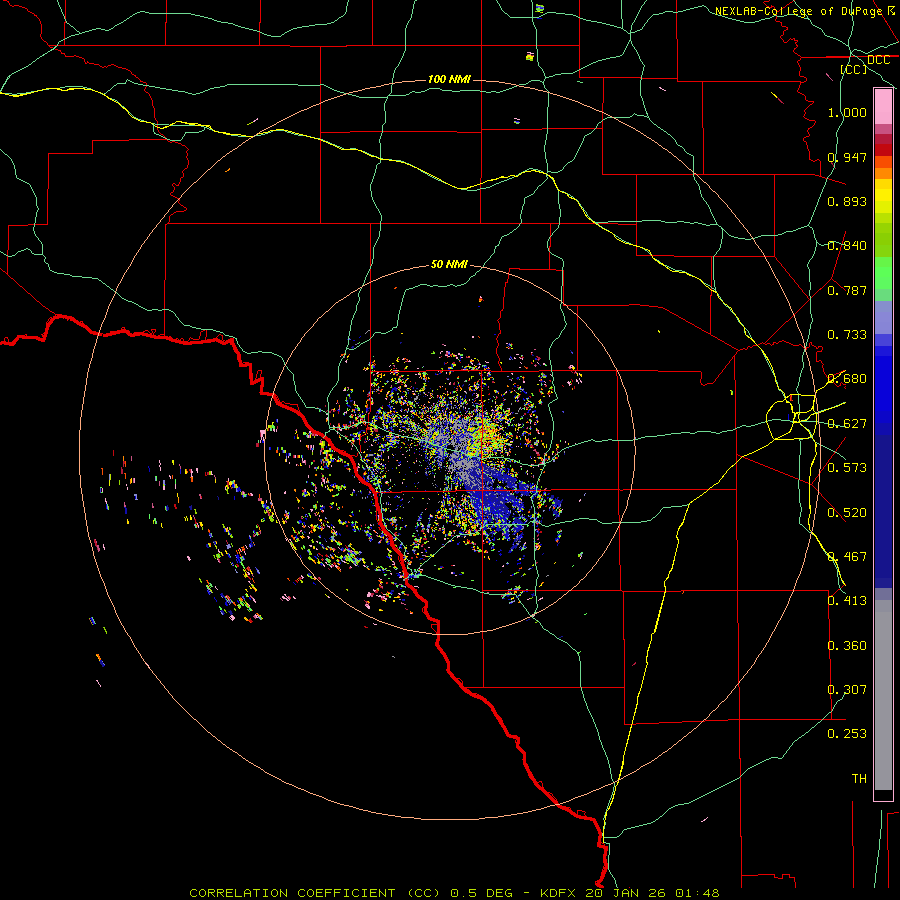Pick the red swatch on the color bar
Screen dimensions: 900x900
pyautogui.click(x=883, y=149)
